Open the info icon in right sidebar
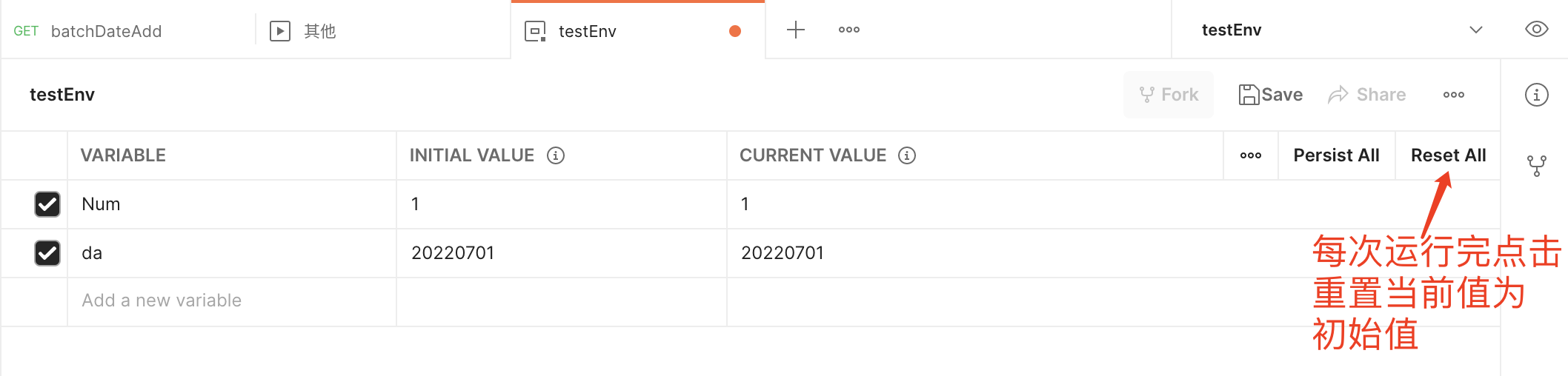This screenshot has width=1568, height=376. coord(1537,95)
